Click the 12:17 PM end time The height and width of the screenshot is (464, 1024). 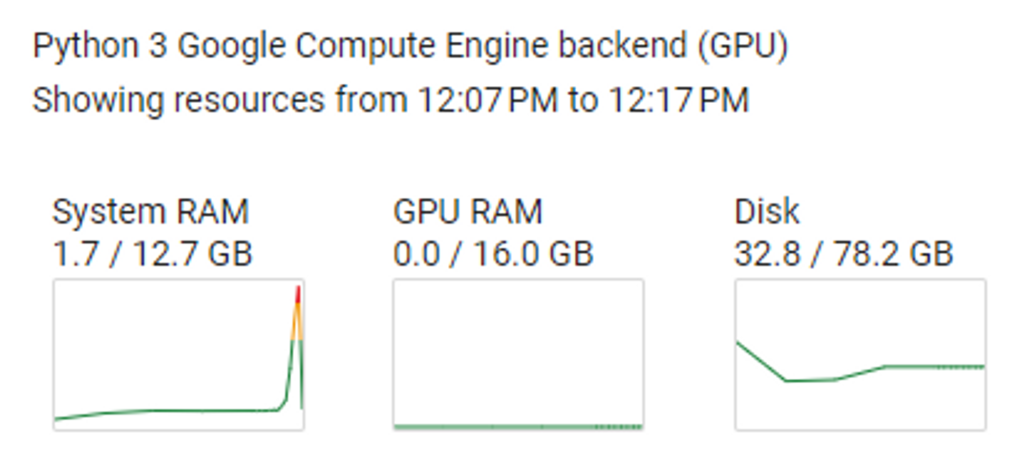point(679,101)
